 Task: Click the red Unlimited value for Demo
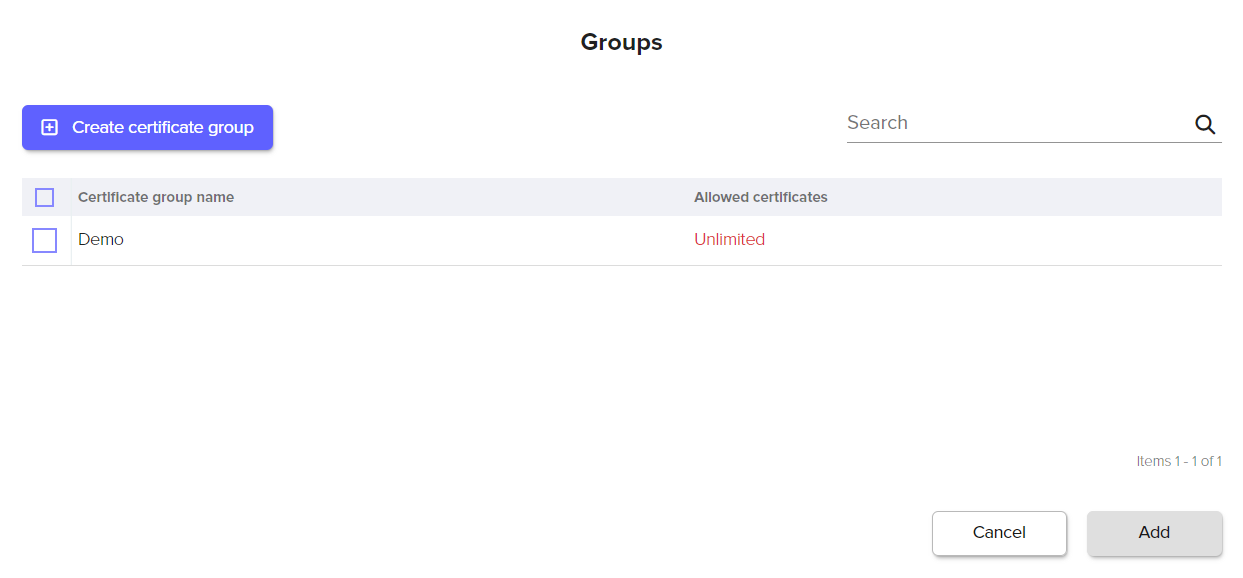[729, 240]
